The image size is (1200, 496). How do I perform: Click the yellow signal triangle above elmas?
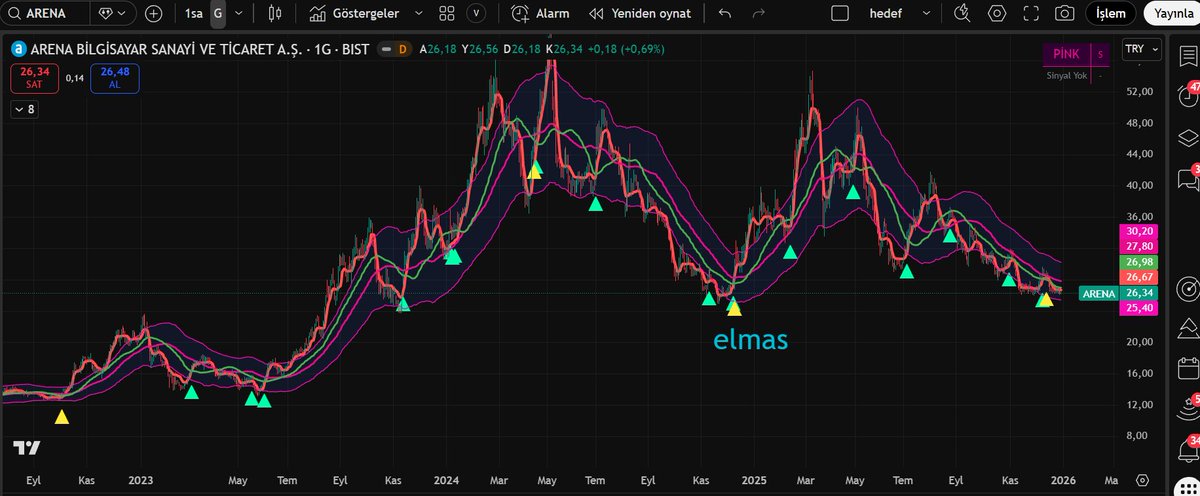pyautogui.click(x=734, y=308)
